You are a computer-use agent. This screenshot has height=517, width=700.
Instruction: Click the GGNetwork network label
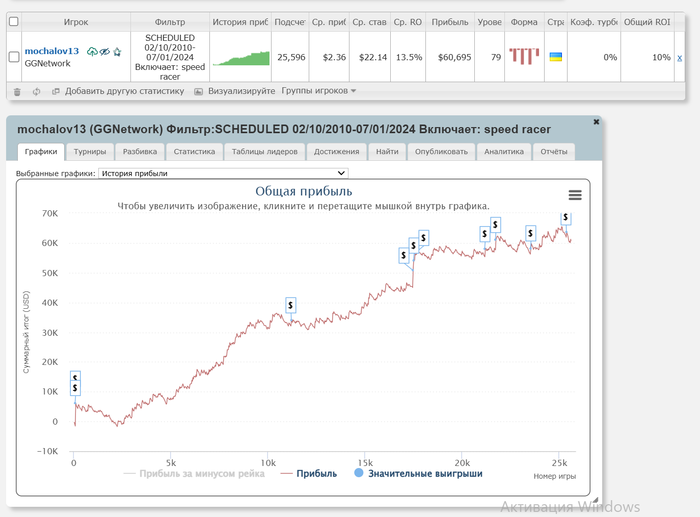coord(48,63)
